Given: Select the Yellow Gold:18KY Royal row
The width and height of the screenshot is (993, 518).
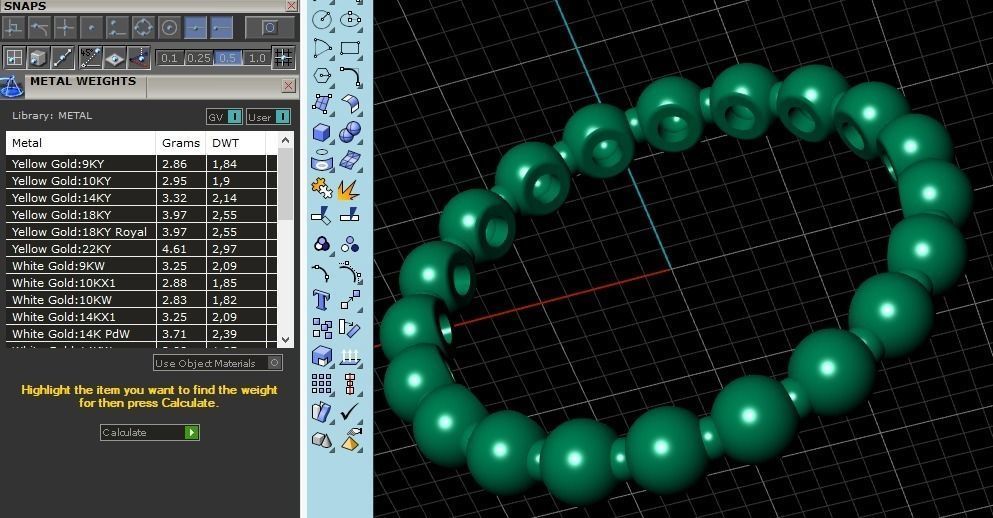Looking at the screenshot, I should pyautogui.click(x=141, y=232).
